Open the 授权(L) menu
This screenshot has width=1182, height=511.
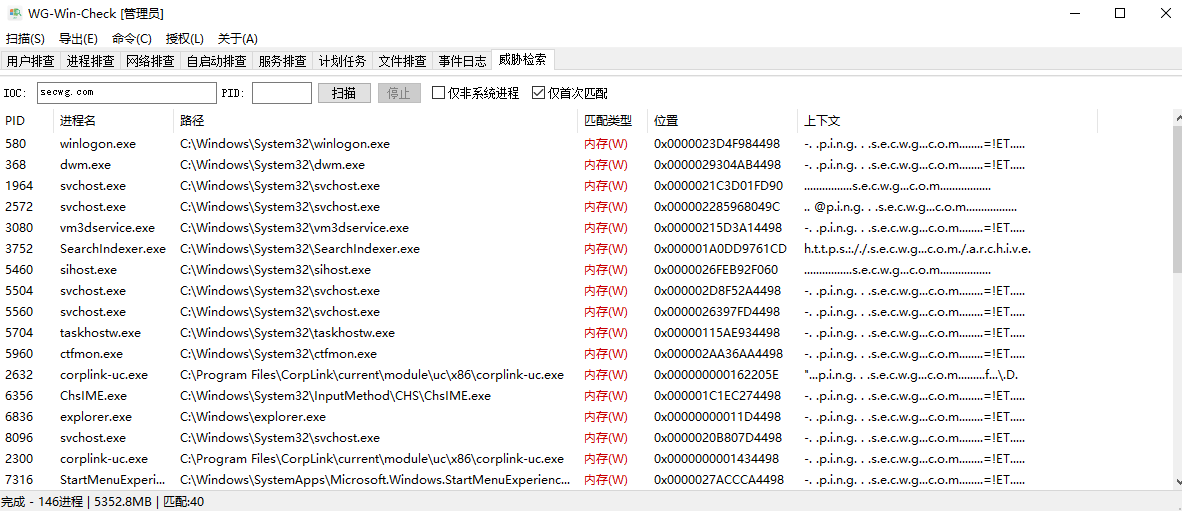click(x=184, y=39)
